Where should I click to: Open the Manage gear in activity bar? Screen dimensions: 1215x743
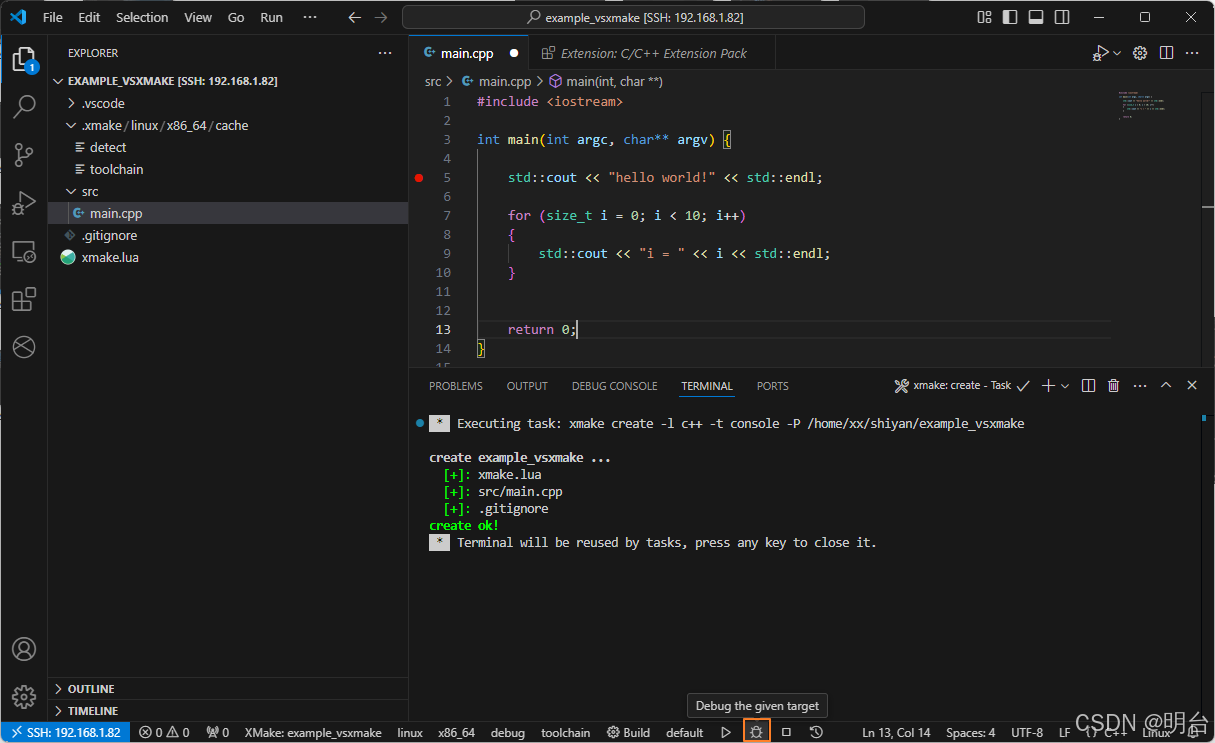(x=24, y=696)
